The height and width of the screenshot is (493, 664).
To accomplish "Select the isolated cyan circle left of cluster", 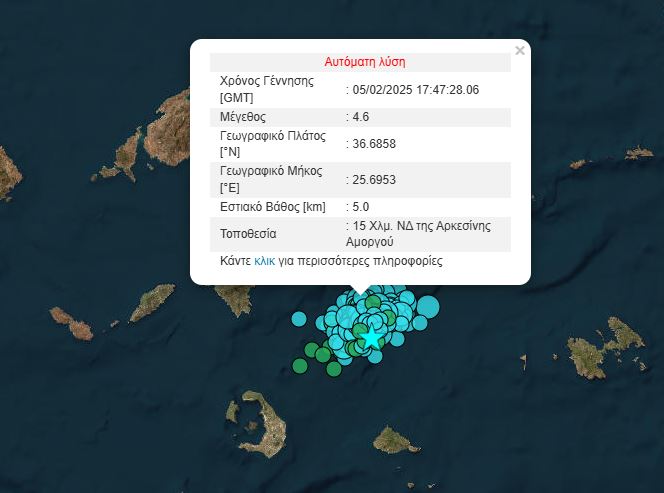I will click(299, 319).
